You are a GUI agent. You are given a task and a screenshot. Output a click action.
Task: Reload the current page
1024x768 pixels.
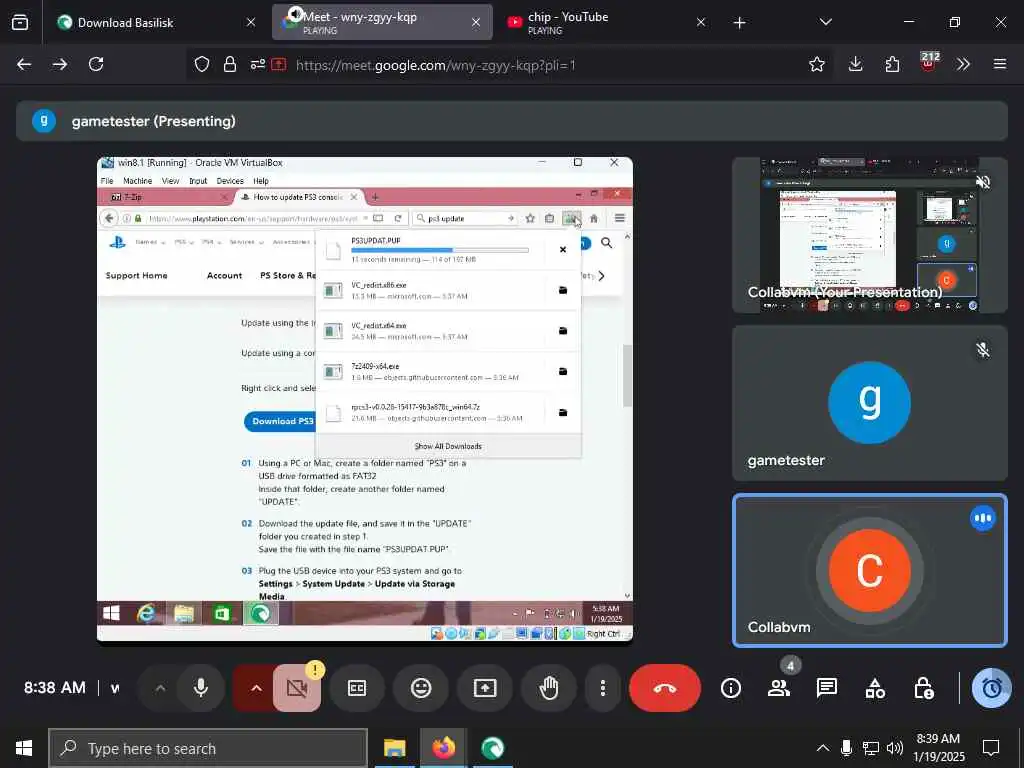click(x=96, y=64)
